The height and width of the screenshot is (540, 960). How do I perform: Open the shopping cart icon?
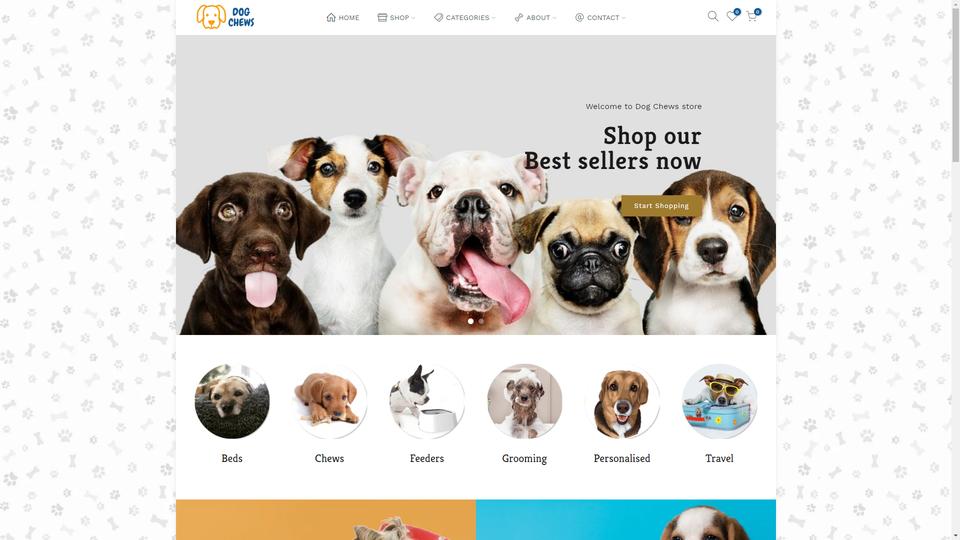click(752, 17)
